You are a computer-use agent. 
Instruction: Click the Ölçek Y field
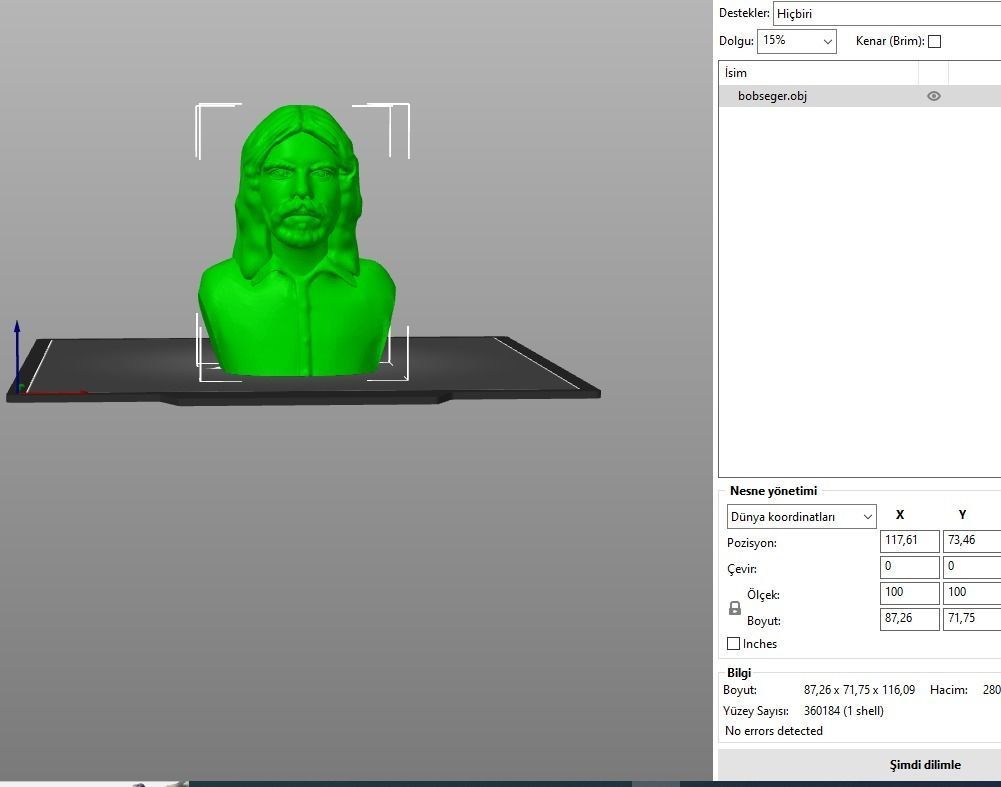(972, 593)
